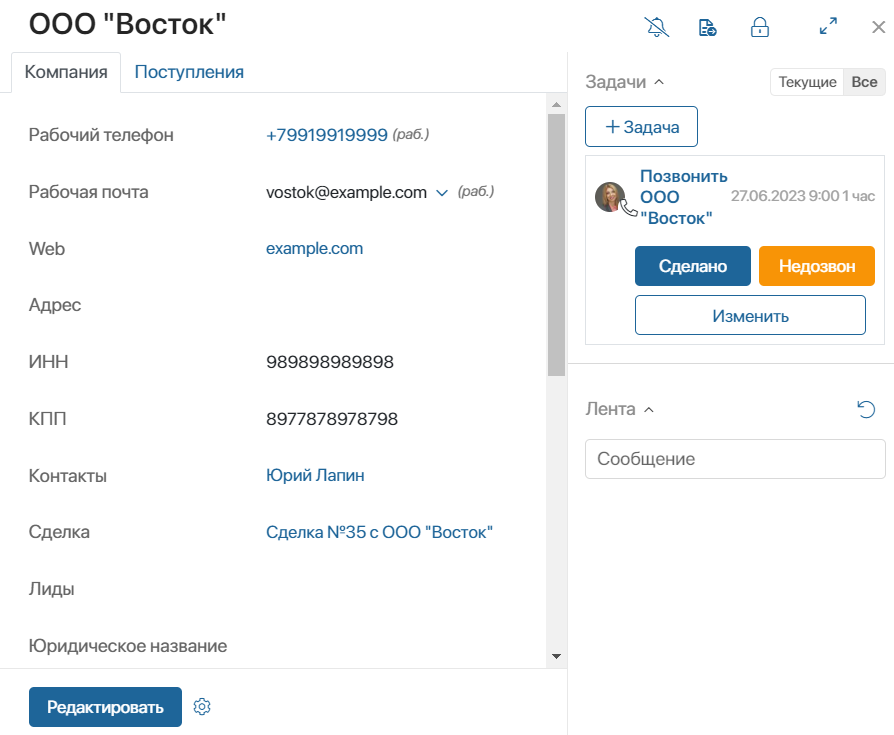
Task: Show Текущие tasks filter
Action: click(807, 82)
